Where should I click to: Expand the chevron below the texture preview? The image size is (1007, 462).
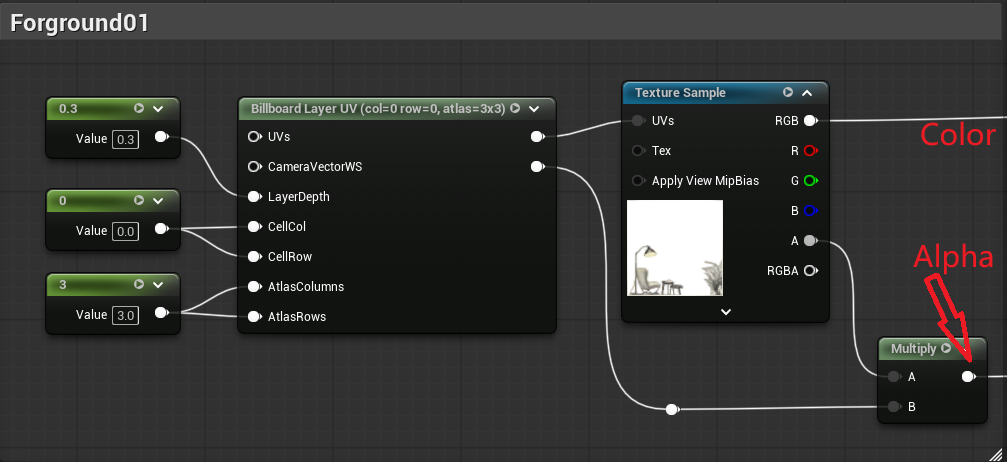tap(726, 312)
